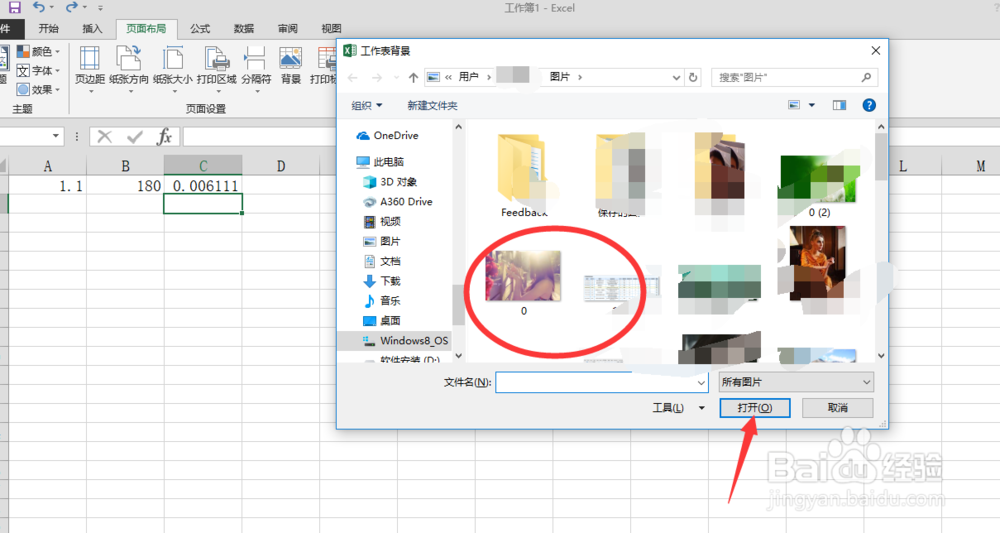Expand the view options dropdown arrow

[812, 105]
